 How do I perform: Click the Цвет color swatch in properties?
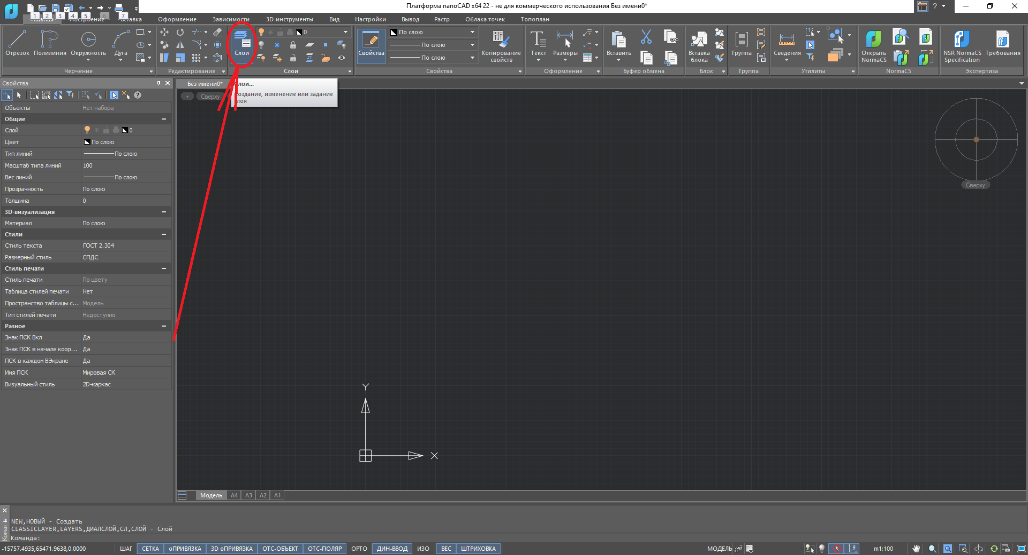87,142
